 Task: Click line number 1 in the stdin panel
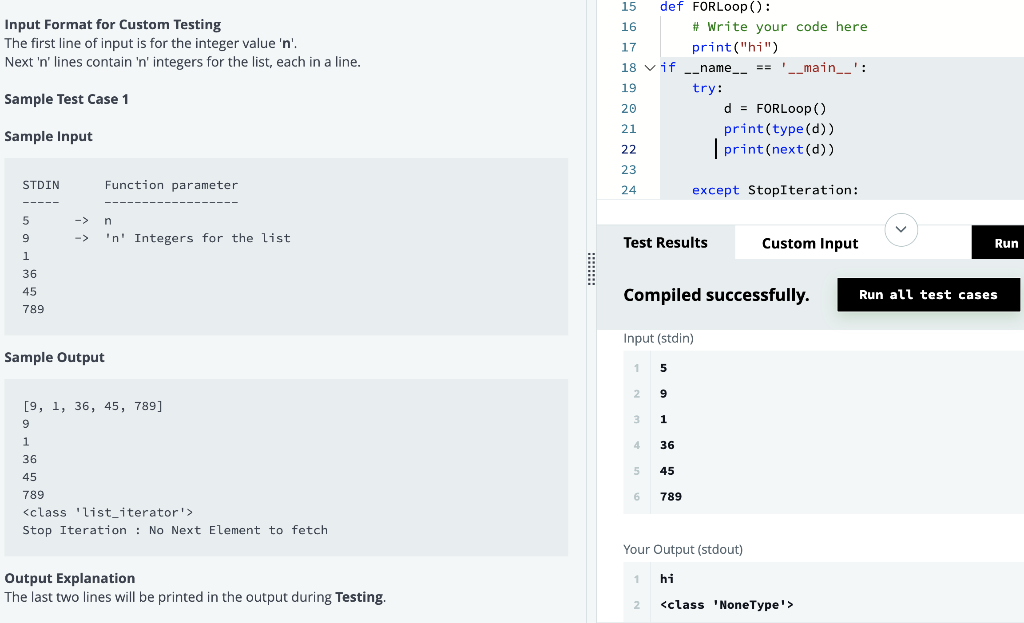637,368
